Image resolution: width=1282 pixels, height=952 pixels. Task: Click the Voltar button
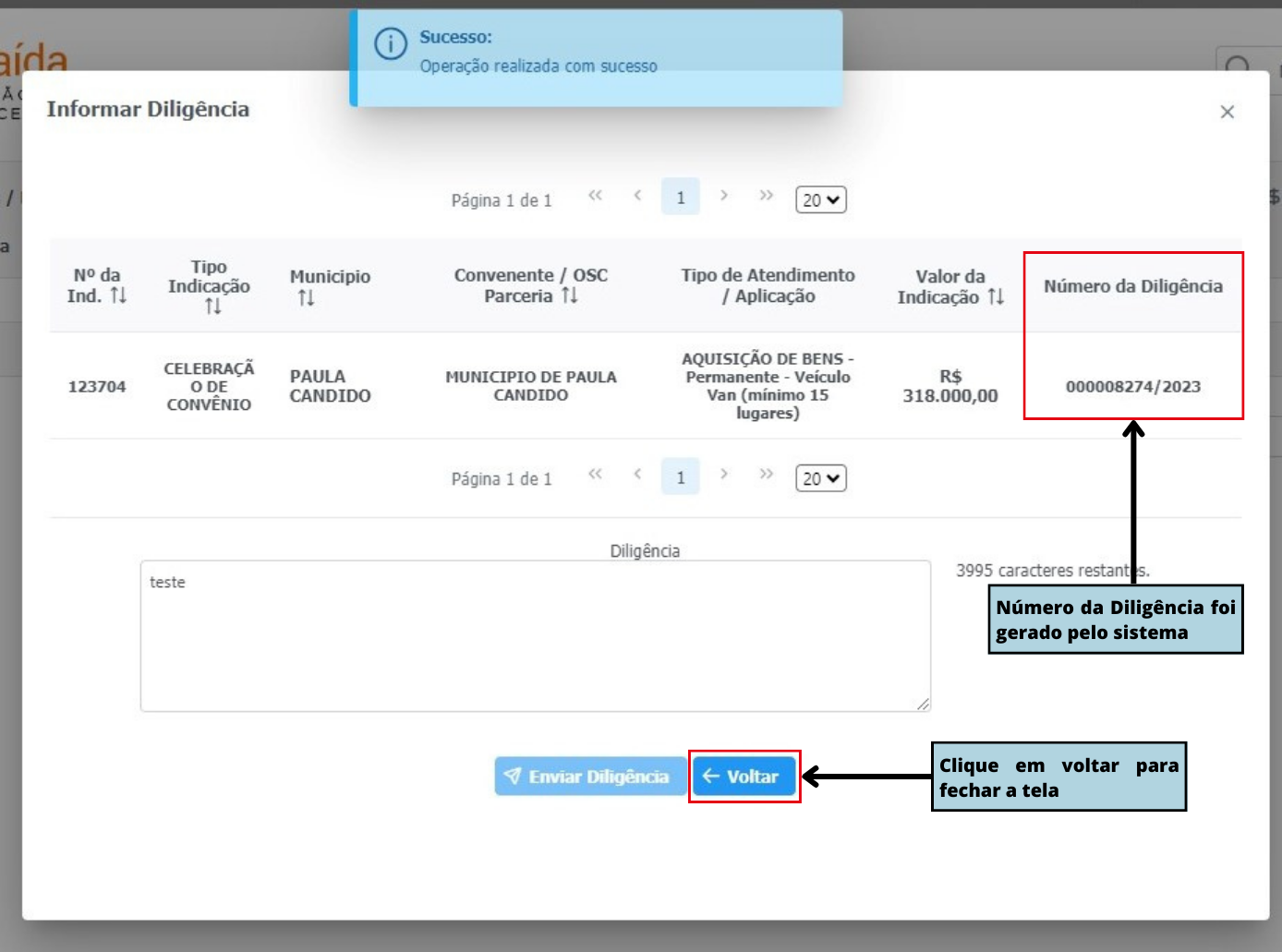click(744, 777)
